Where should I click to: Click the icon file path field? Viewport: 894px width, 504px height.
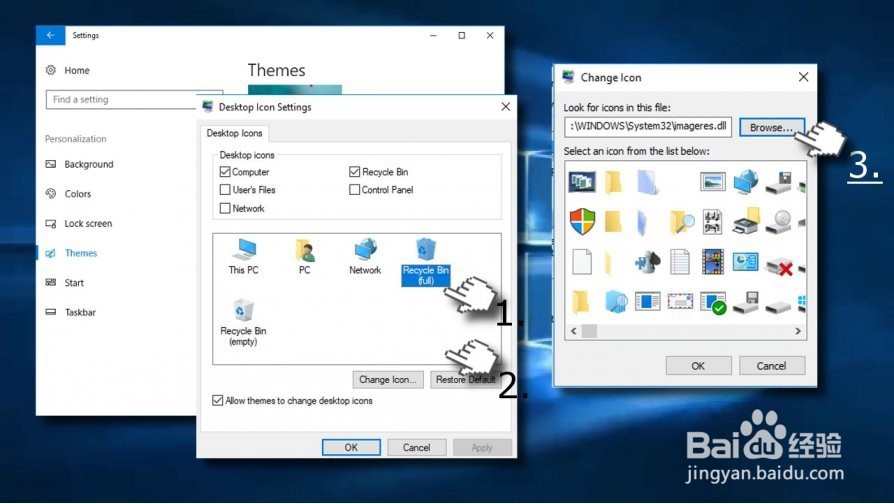pyautogui.click(x=648, y=127)
